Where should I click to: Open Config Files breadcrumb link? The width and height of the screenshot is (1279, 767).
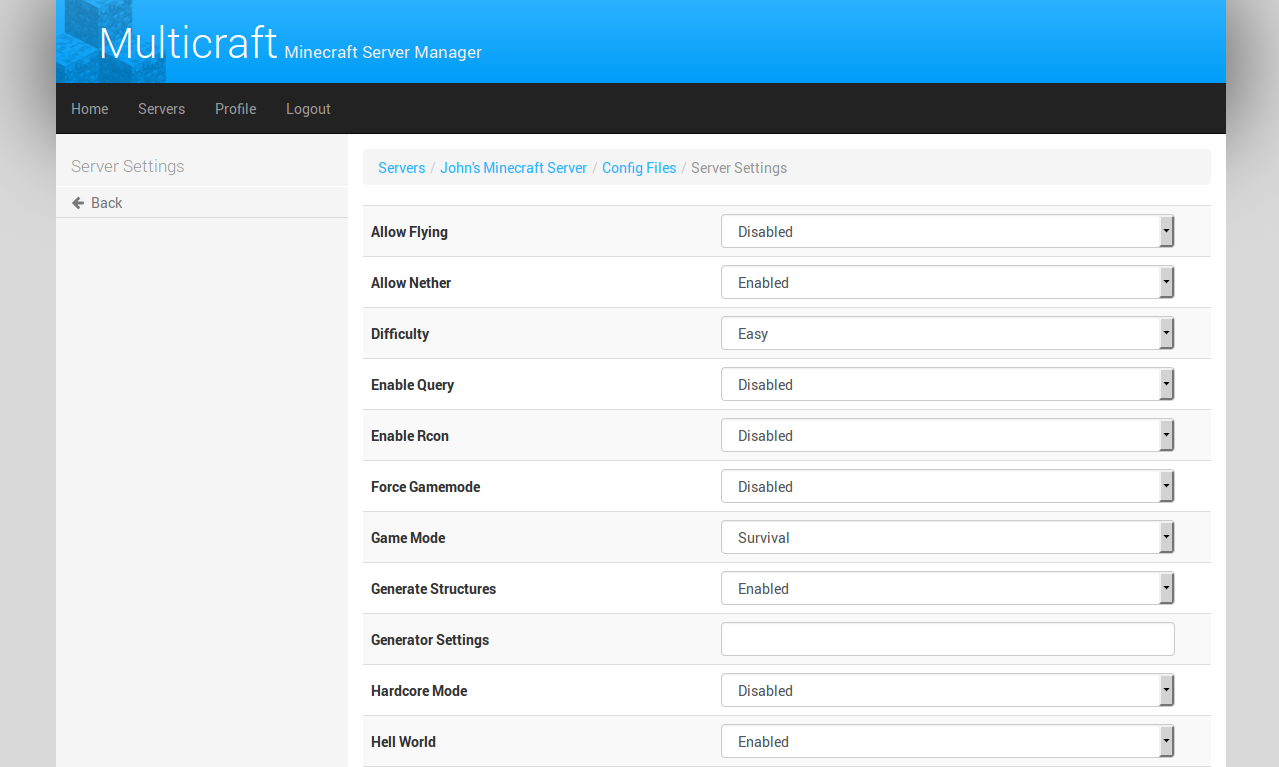[x=639, y=168]
